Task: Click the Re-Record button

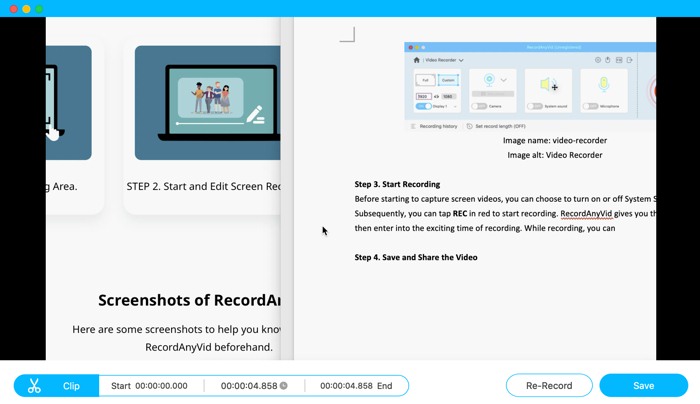Action: coord(549,385)
